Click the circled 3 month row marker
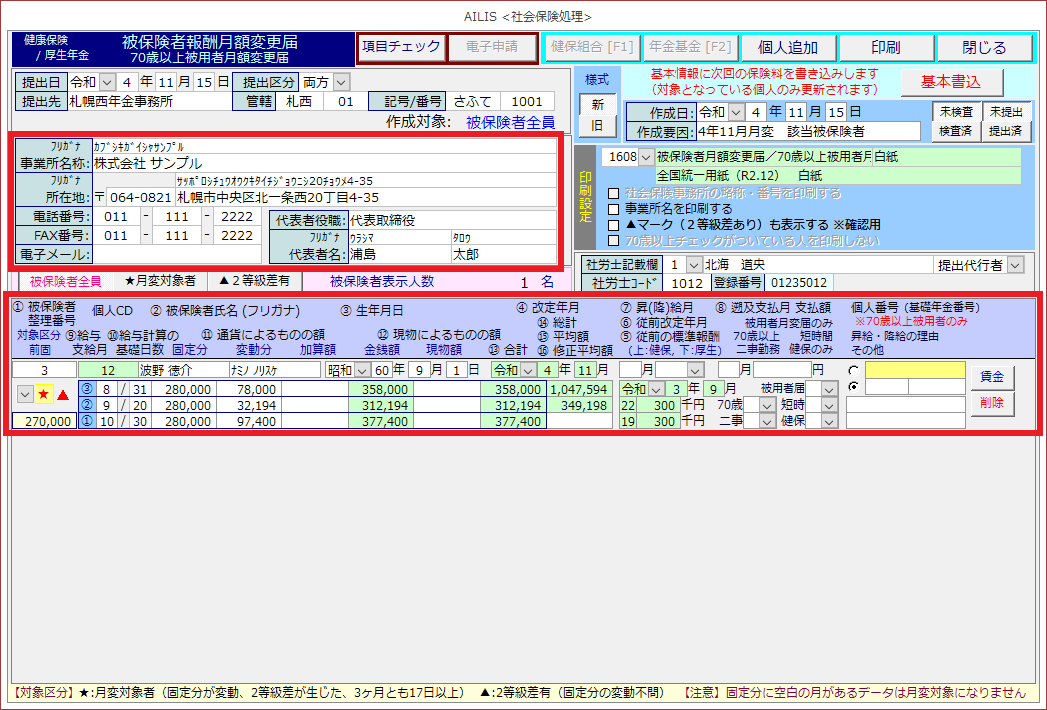This screenshot has height=710, width=1047. (x=86, y=389)
